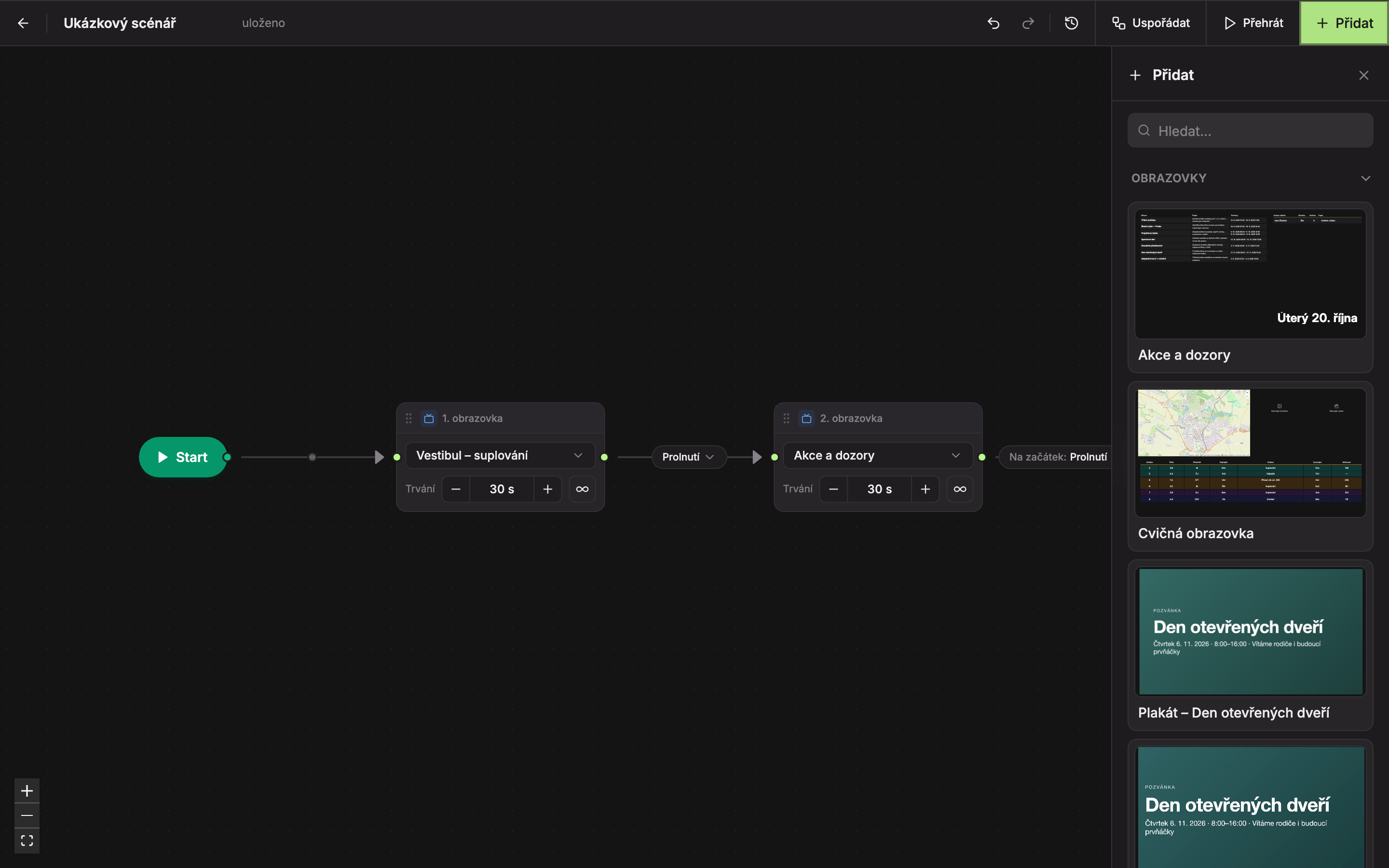Viewport: 1389px width, 868px height.
Task: Select the Cvičná obrazovka thumbnail
Action: [1250, 452]
